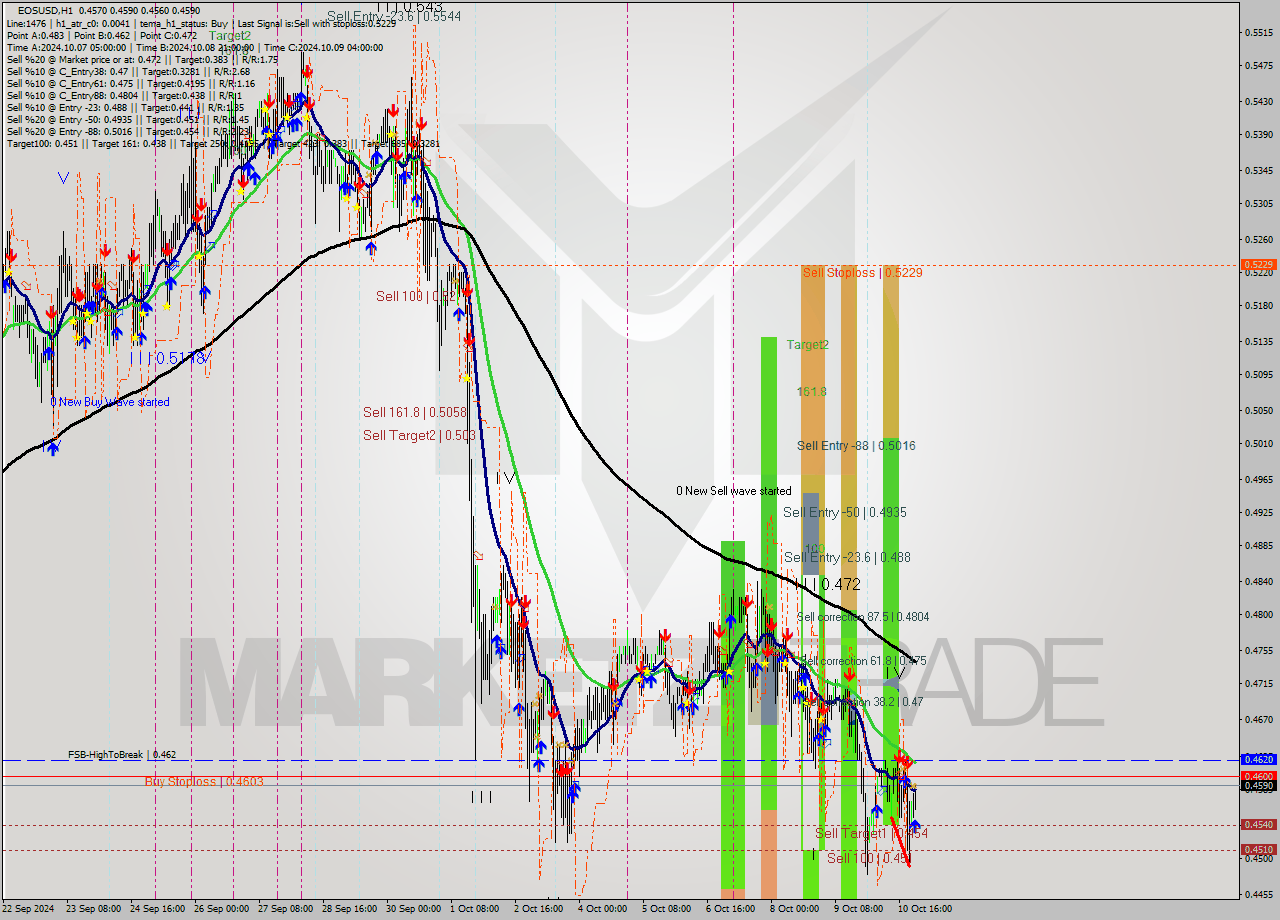Click the 'Buy Stoploss | 0.4603' label

pyautogui.click(x=204, y=781)
